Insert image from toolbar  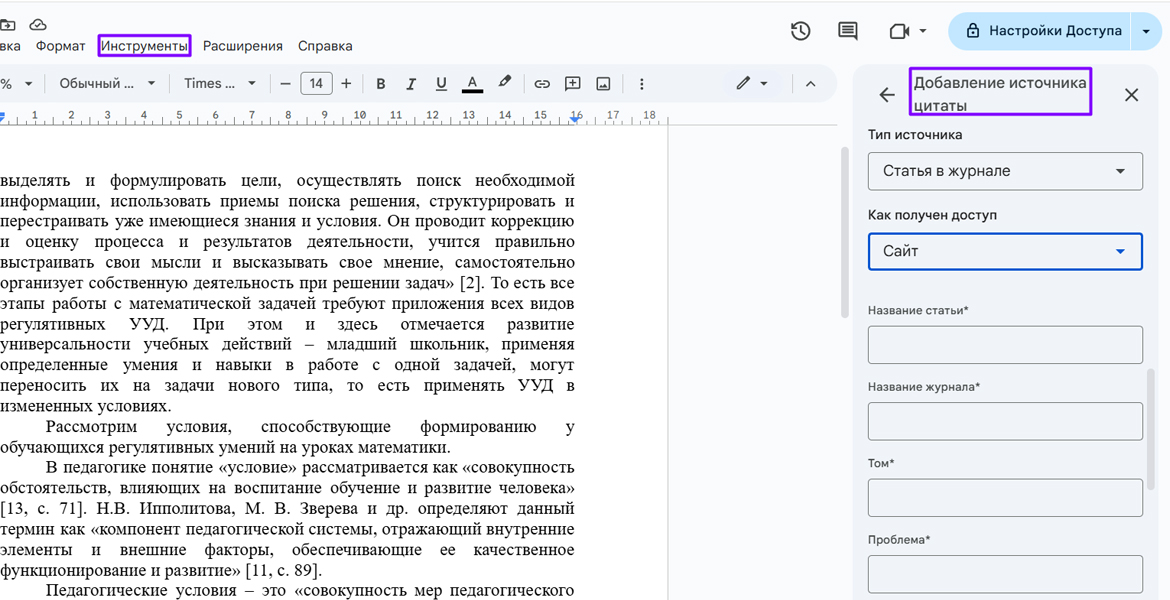603,84
